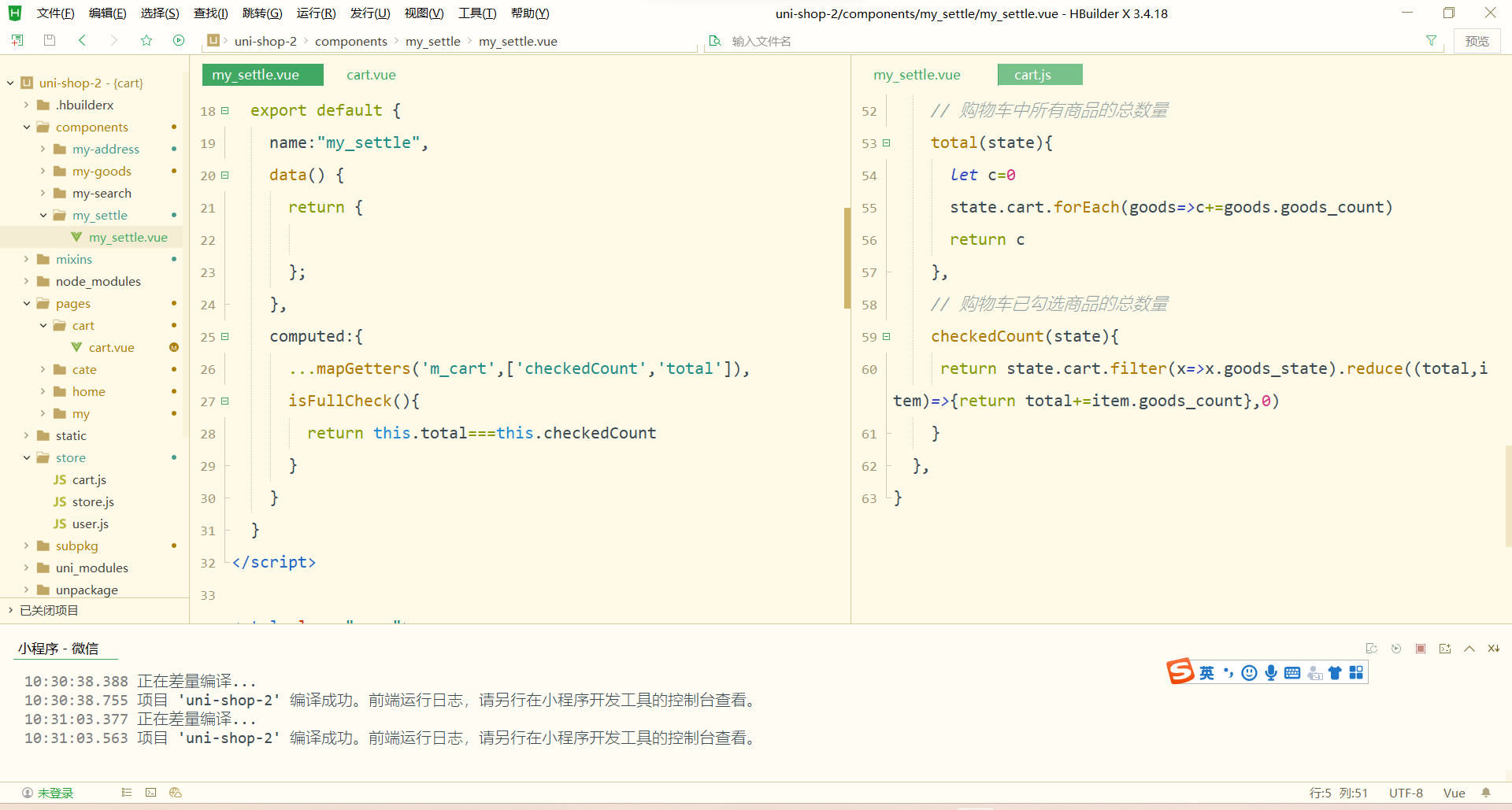Click Sogou voice input microphone
Screen dimensions: 1512x810
click(1271, 672)
